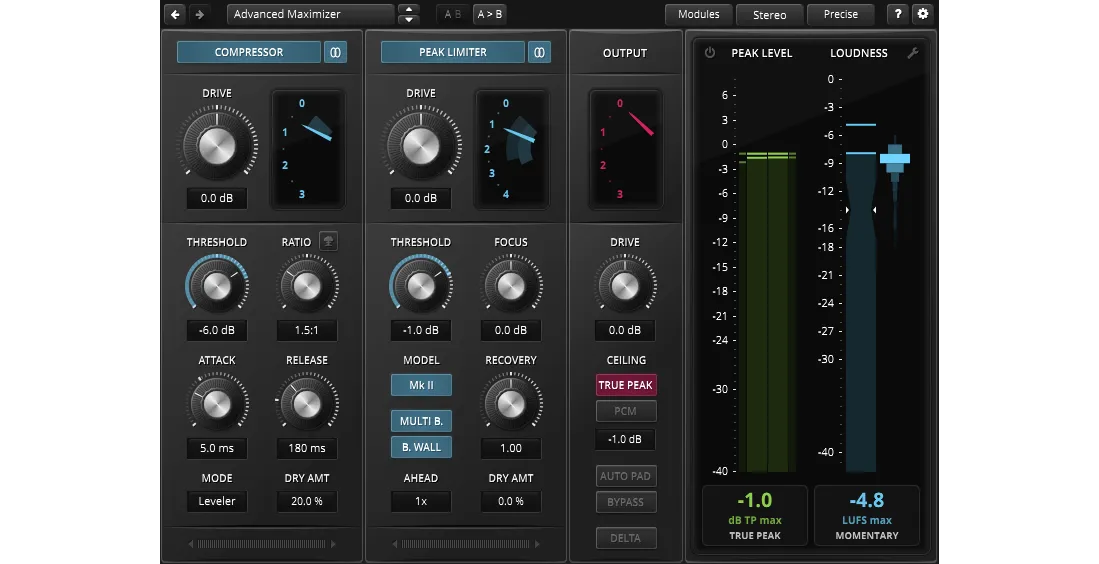Click the Compressor Release knob
This screenshot has height=564, width=1099.
click(x=306, y=403)
